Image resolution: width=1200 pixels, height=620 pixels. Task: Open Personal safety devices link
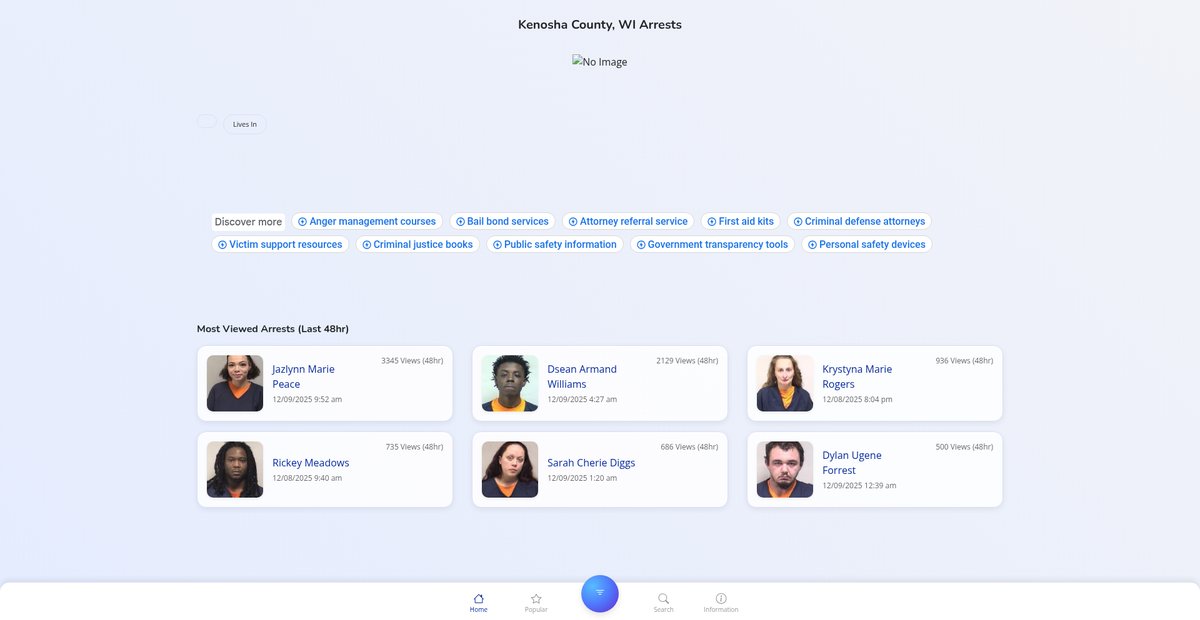867,244
